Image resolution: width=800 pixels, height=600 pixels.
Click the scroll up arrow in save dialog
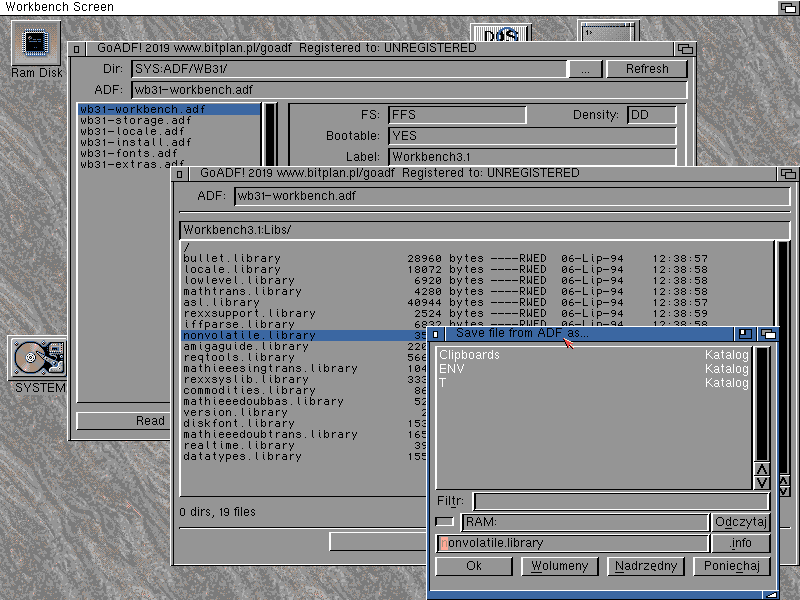[762, 469]
